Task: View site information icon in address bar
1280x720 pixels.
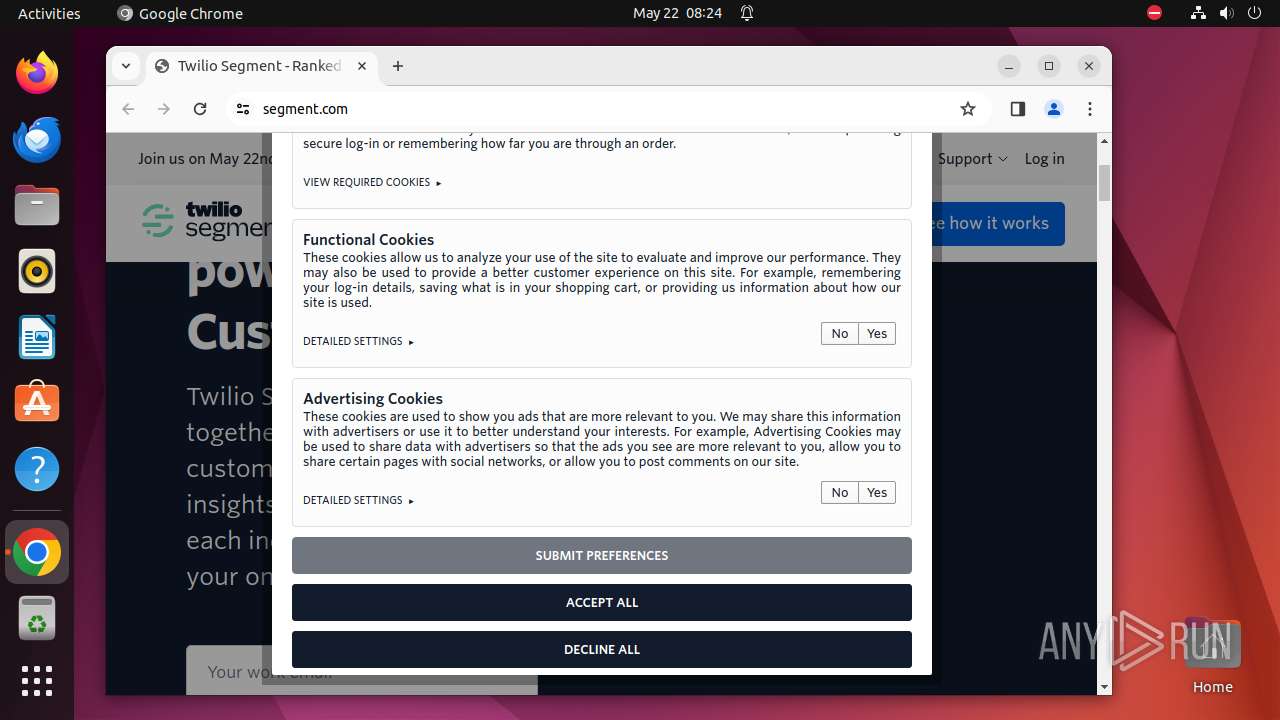Action: click(x=243, y=109)
